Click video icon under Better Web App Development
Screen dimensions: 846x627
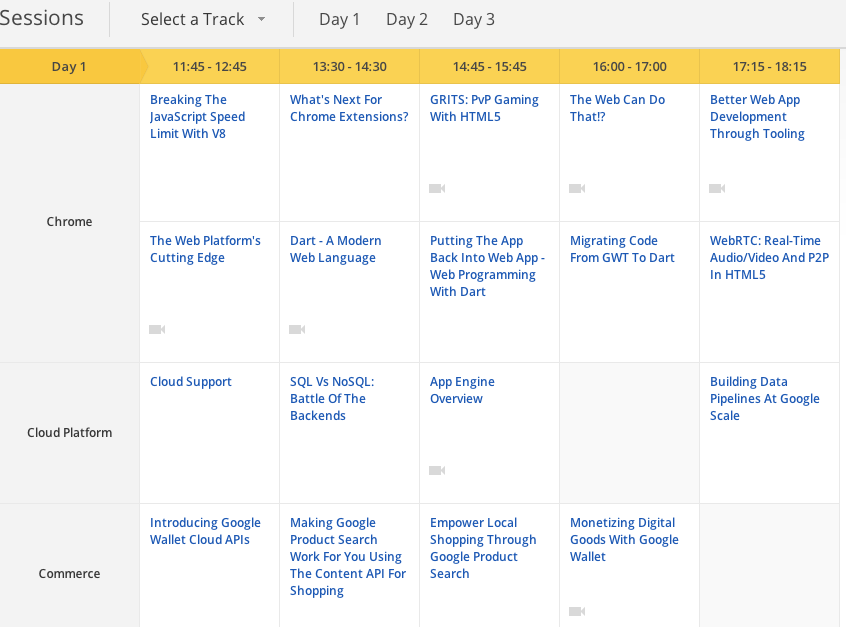coord(717,188)
